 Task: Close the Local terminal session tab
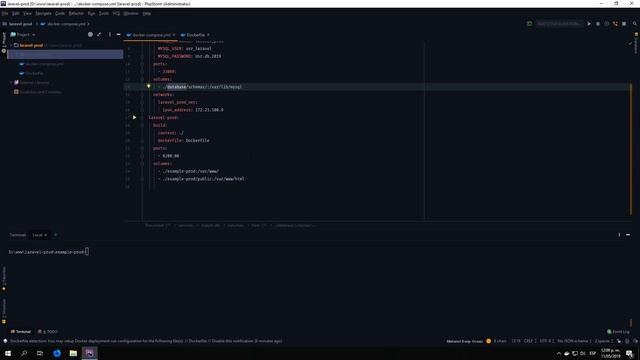pyautogui.click(x=46, y=235)
